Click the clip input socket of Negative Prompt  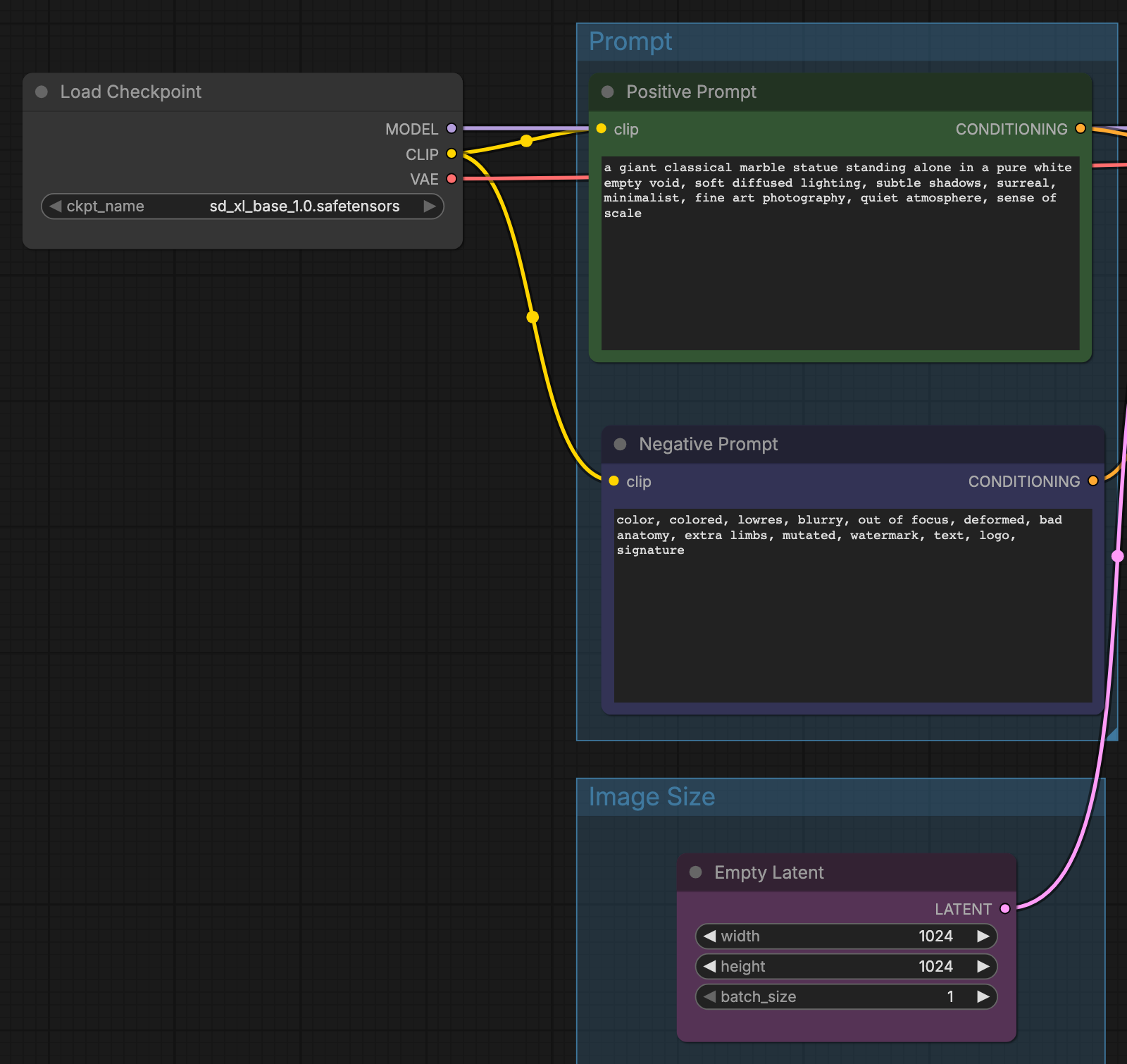[x=614, y=481]
